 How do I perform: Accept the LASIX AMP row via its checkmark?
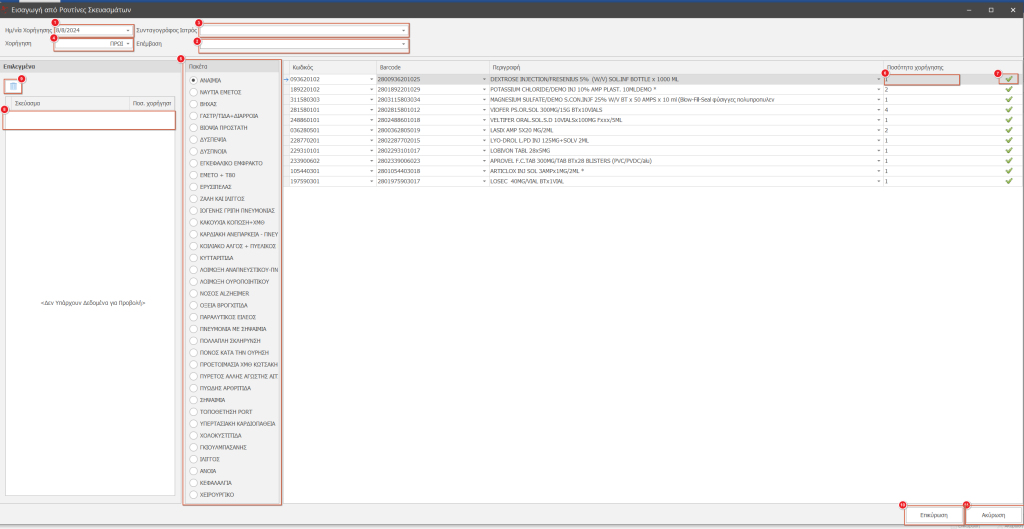point(1009,130)
